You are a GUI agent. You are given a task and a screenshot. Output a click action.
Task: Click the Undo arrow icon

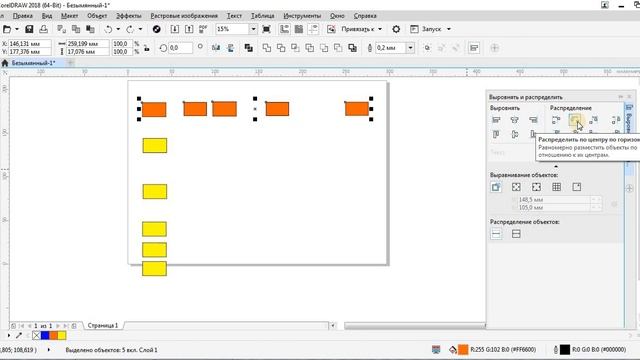pos(108,29)
